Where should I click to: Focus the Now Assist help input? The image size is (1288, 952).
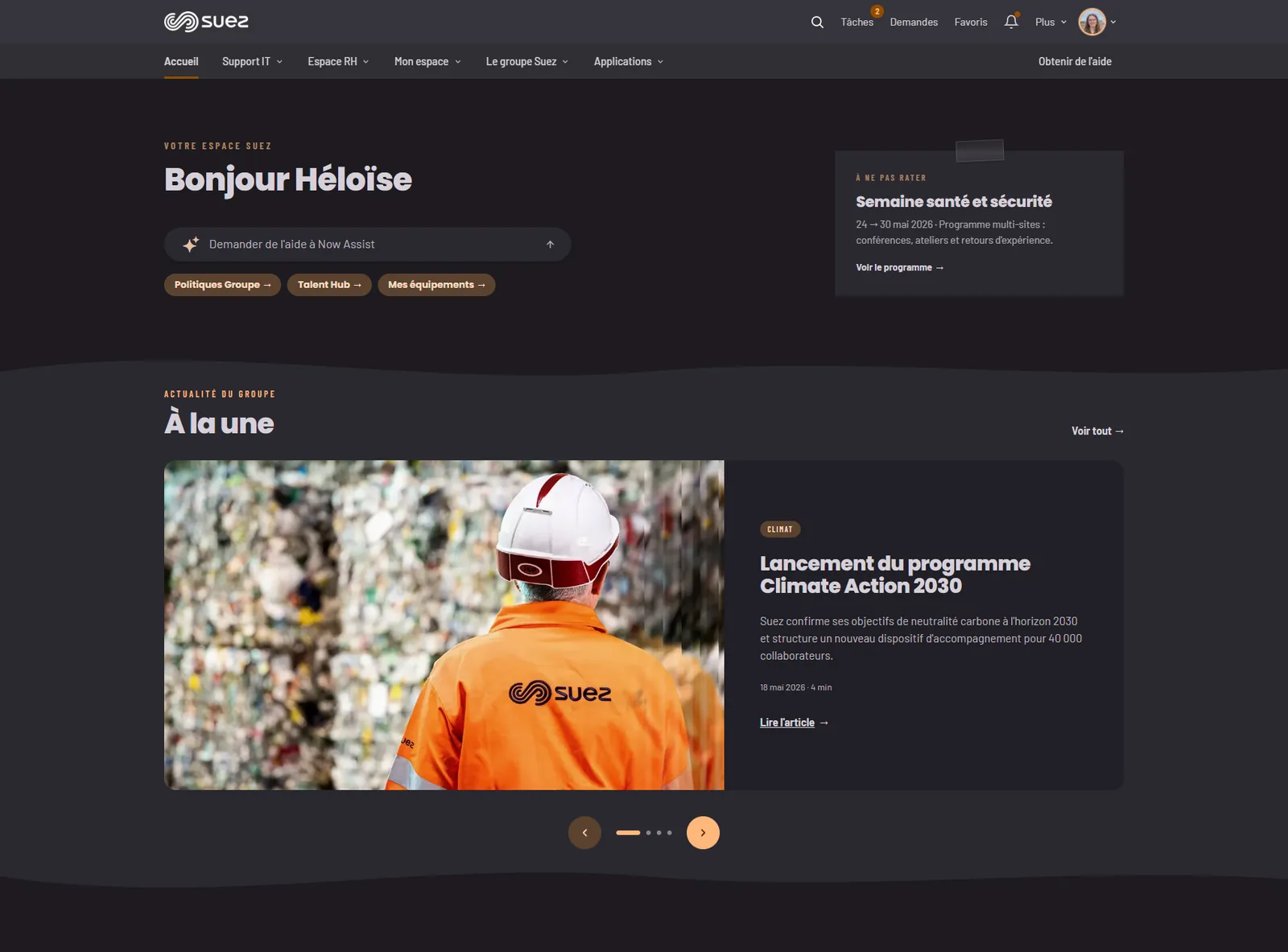[x=368, y=245]
